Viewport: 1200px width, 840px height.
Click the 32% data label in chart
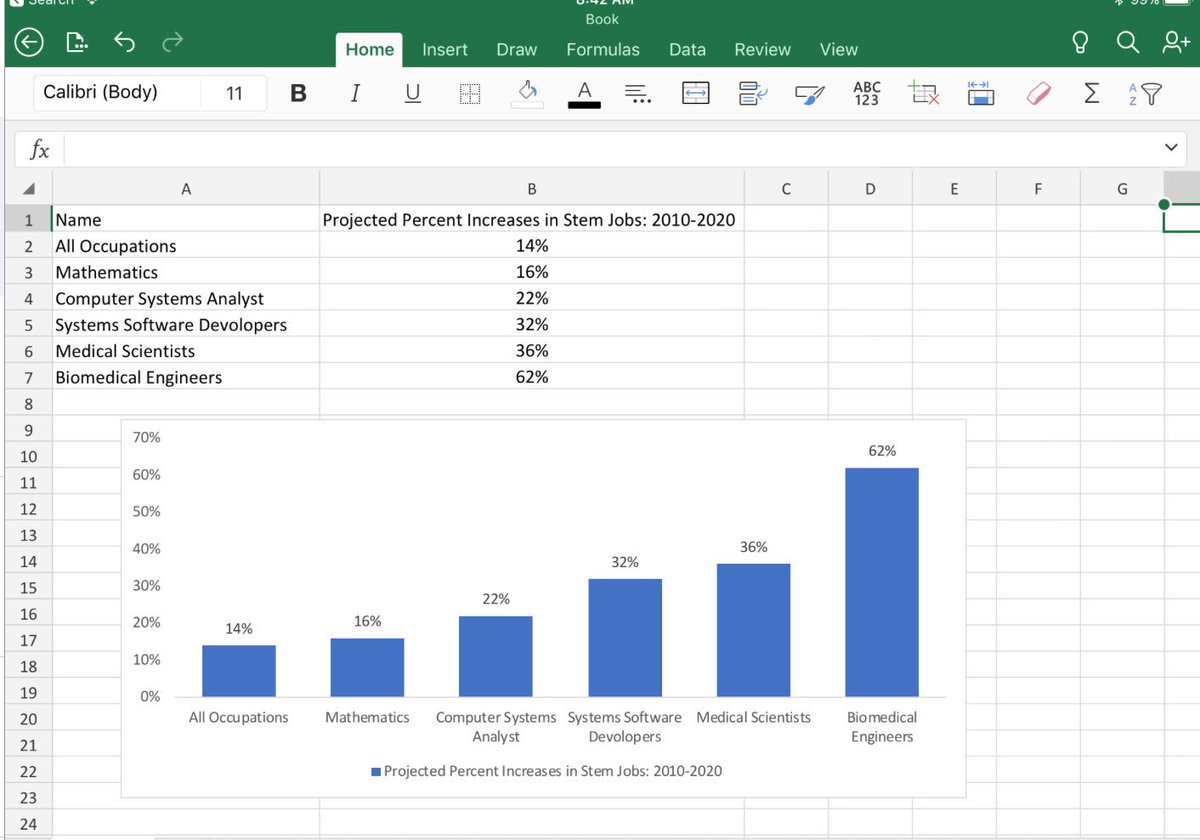pos(625,563)
